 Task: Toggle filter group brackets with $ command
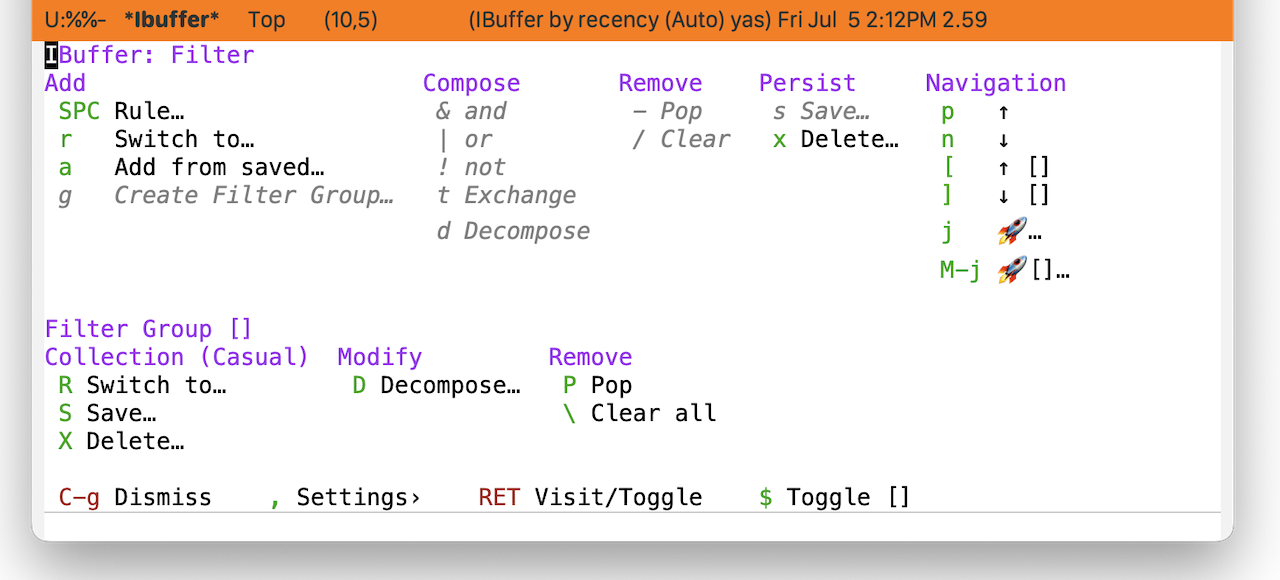(835, 497)
